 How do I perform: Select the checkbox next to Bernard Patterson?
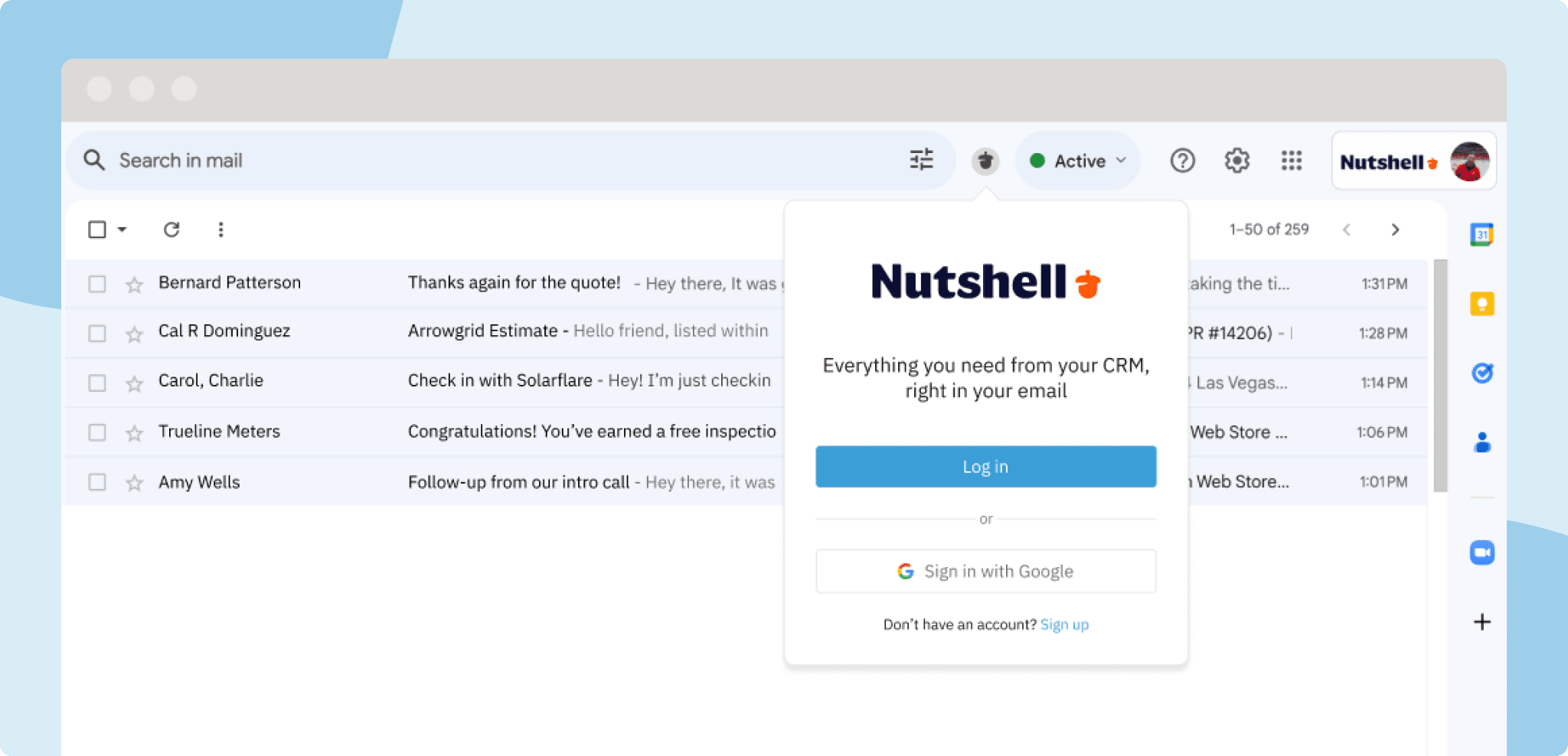[97, 283]
